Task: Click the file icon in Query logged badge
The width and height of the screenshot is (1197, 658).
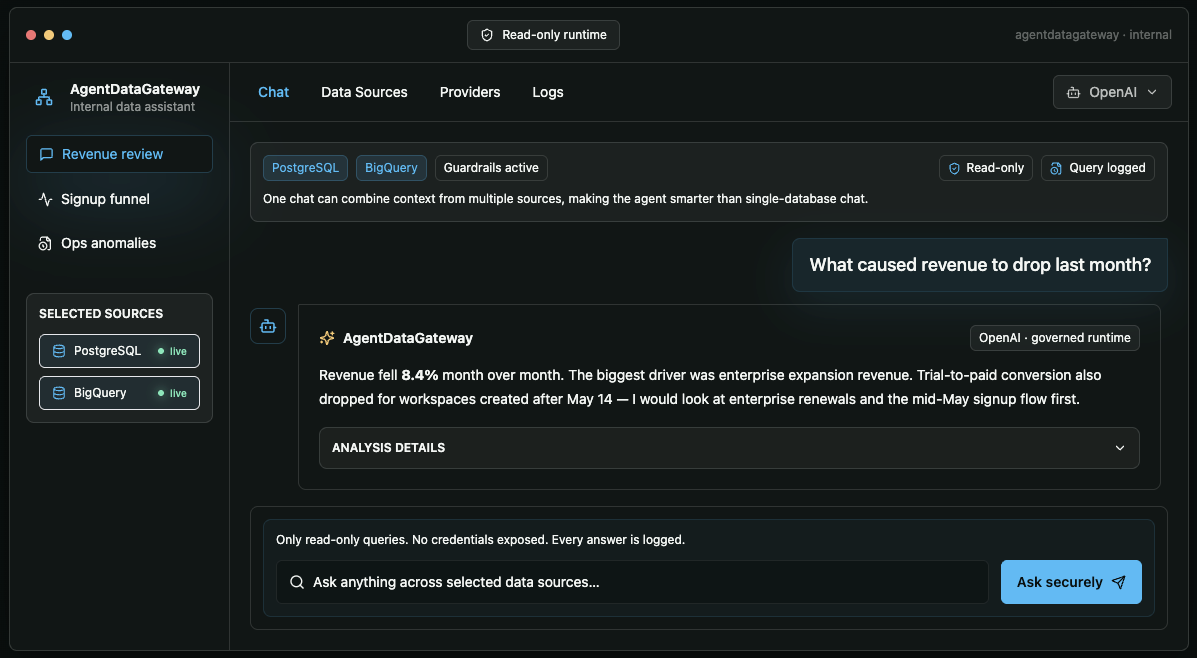Action: coord(1056,168)
